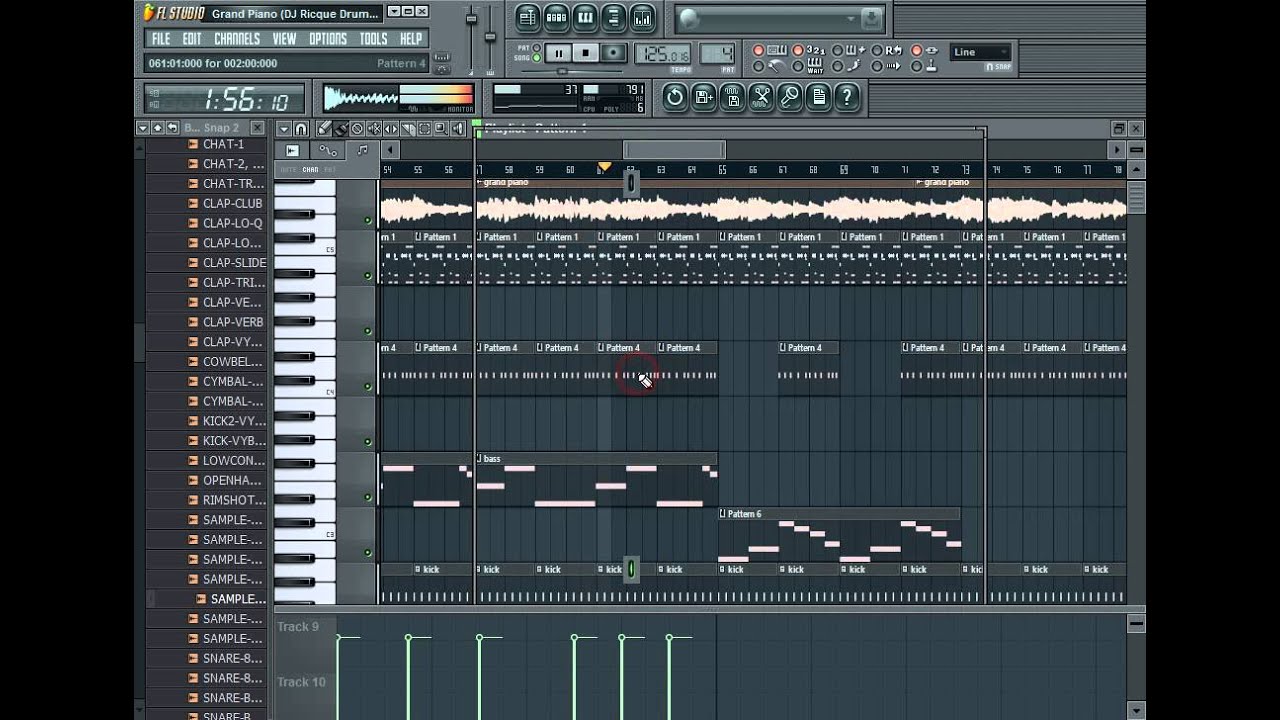This screenshot has width=1280, height=720.
Task: Switch to the note-icon pattern clips tab
Action: [x=362, y=150]
